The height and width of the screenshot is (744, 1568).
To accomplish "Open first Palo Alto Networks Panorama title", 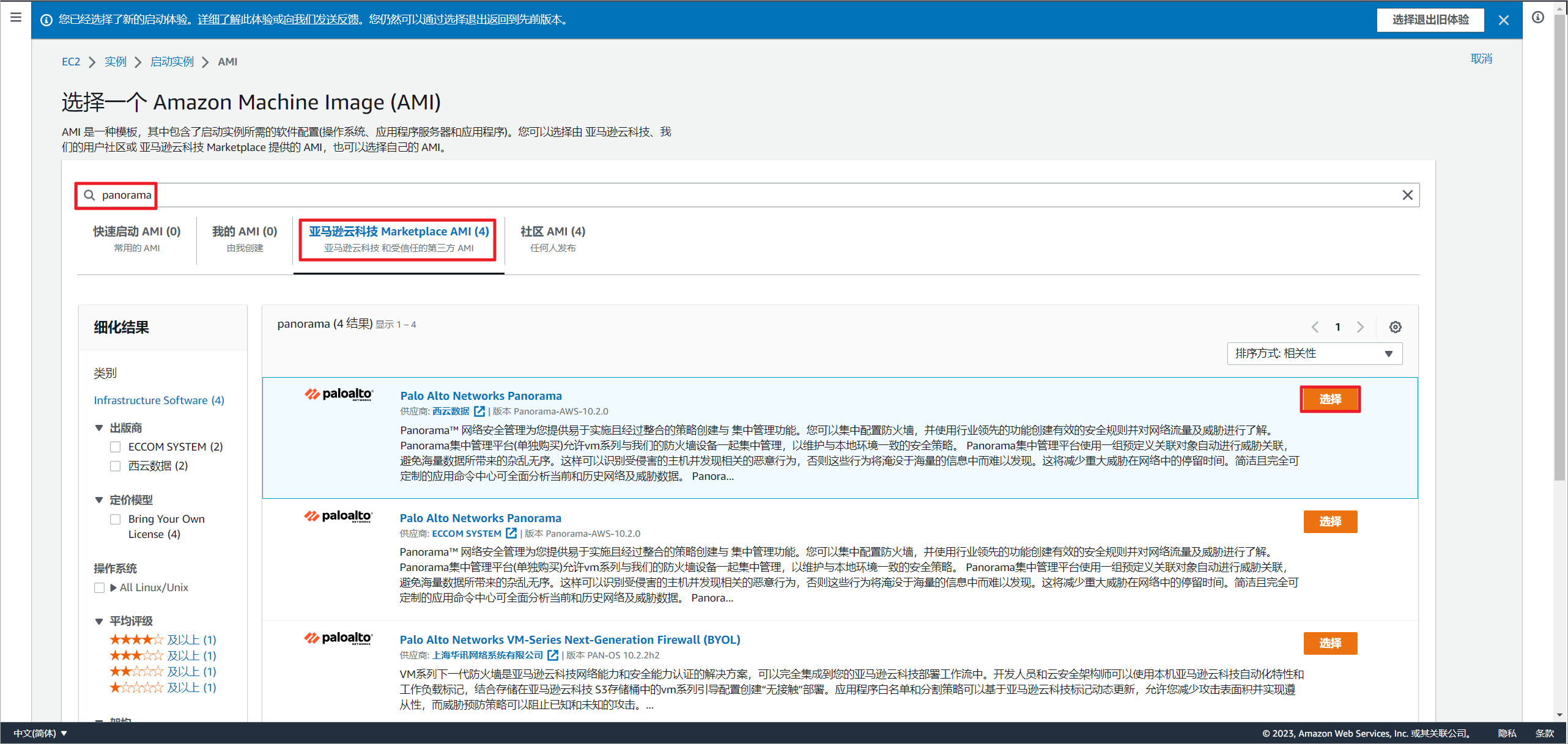I will [481, 396].
